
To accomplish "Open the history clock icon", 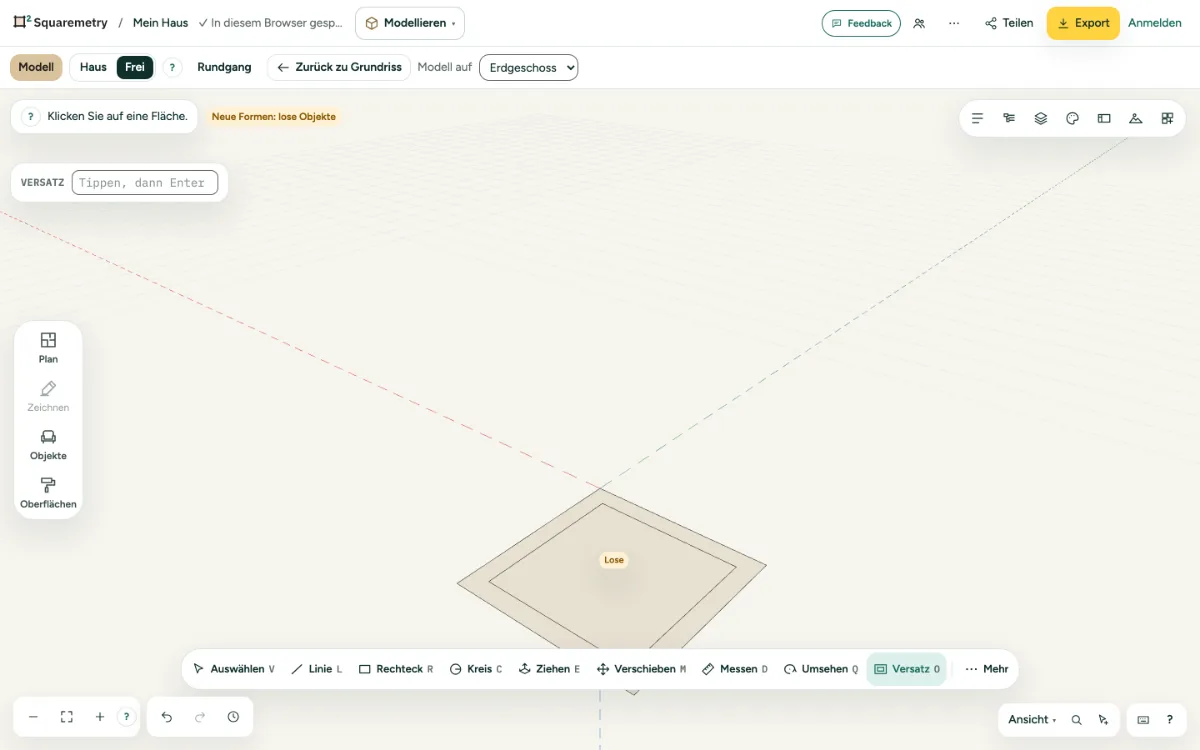I will (233, 717).
